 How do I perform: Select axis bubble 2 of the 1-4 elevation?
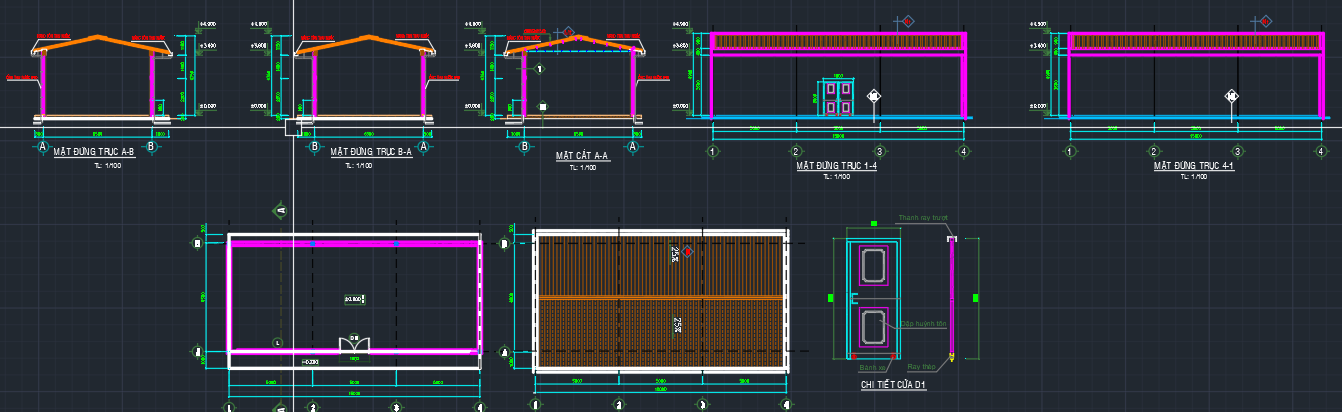pos(796,152)
